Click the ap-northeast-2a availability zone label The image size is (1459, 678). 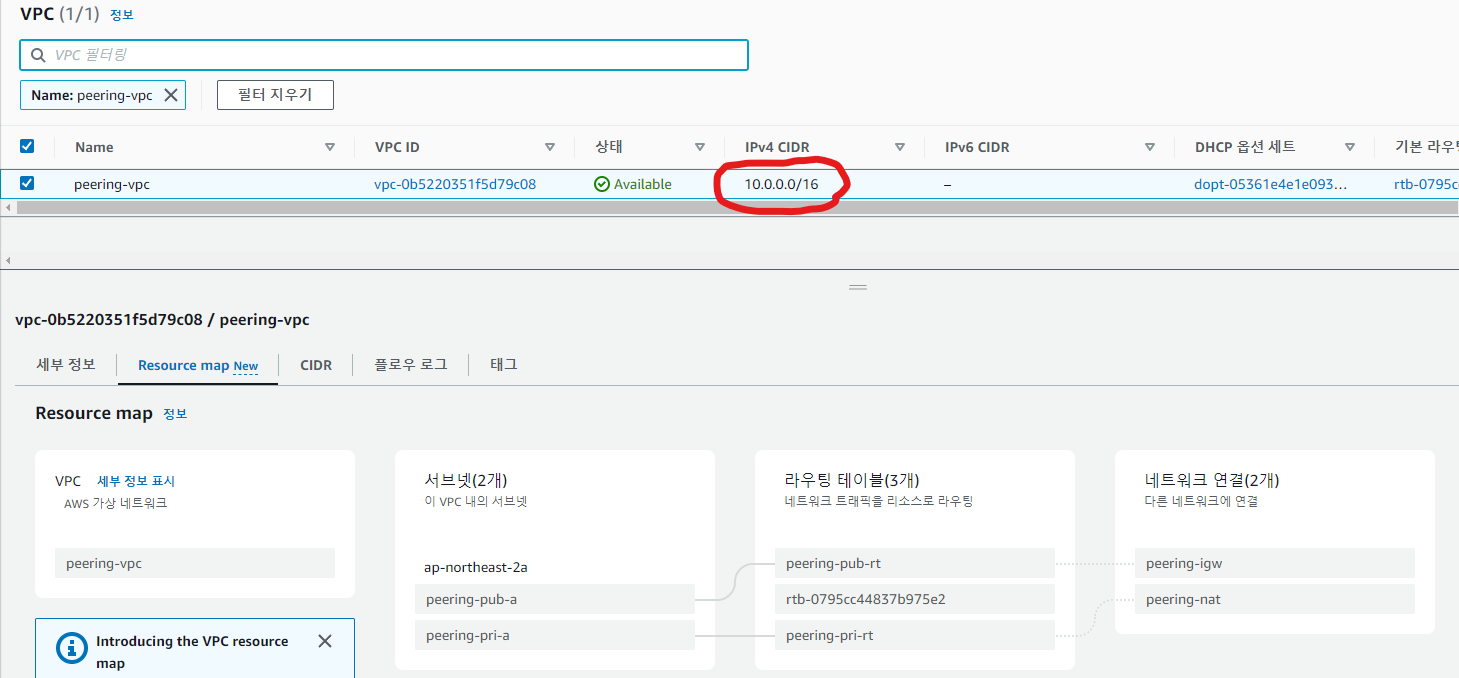pos(476,567)
